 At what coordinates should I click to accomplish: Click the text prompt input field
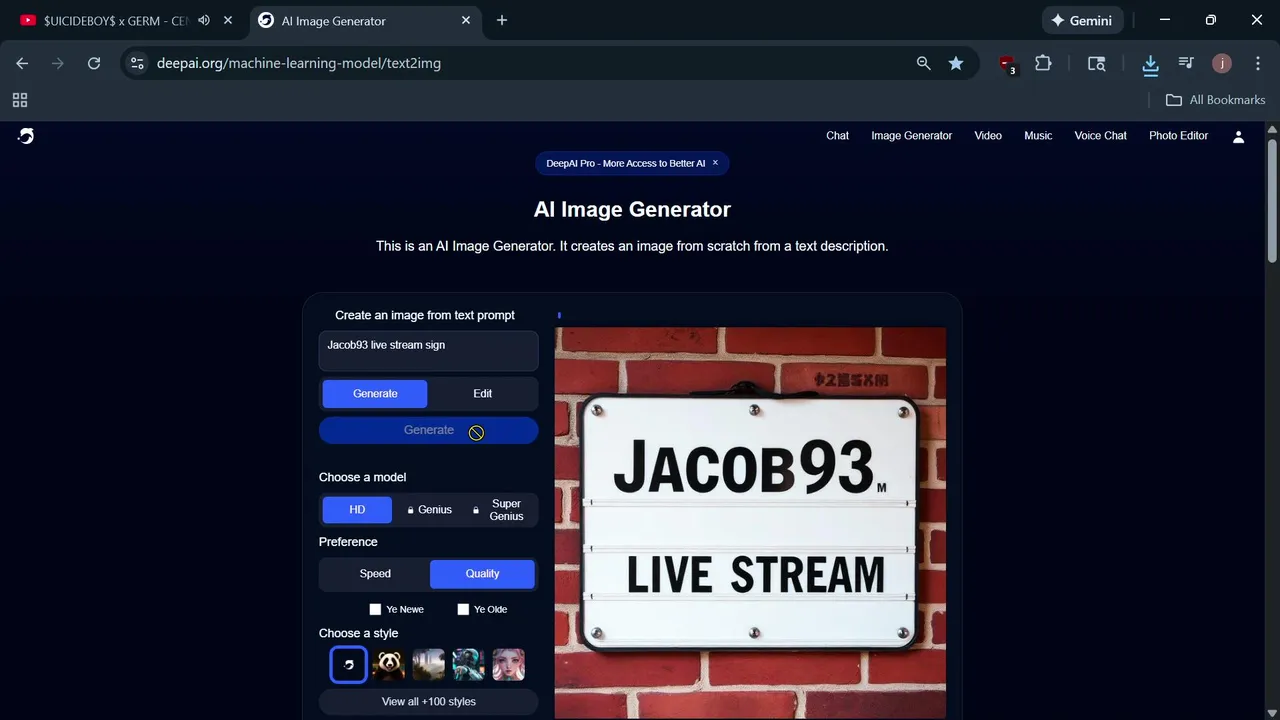428,352
